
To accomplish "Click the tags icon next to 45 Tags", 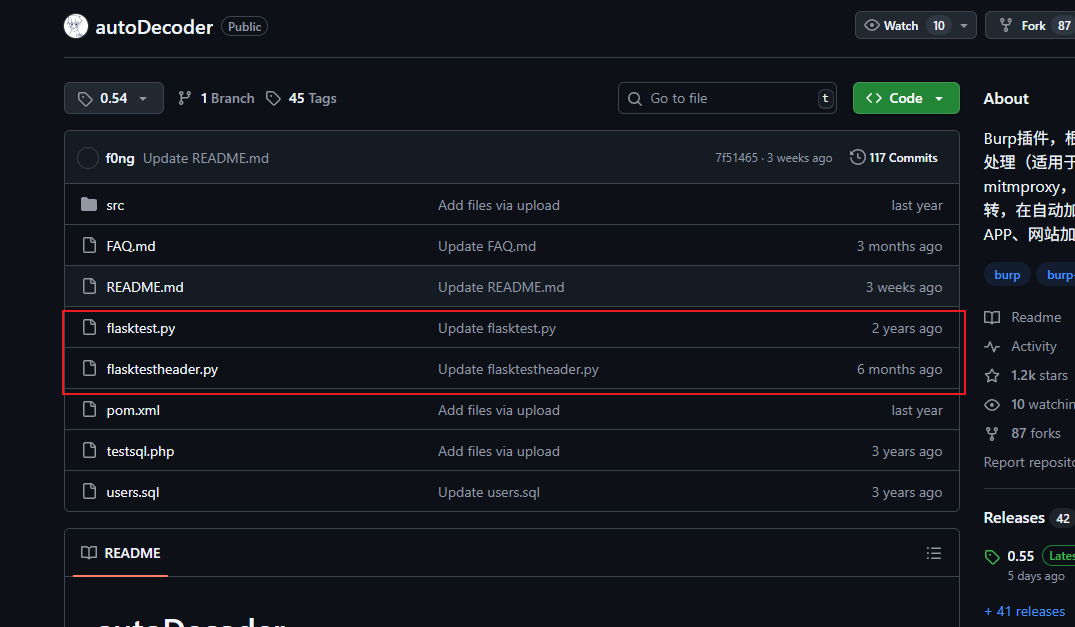I will coord(274,99).
